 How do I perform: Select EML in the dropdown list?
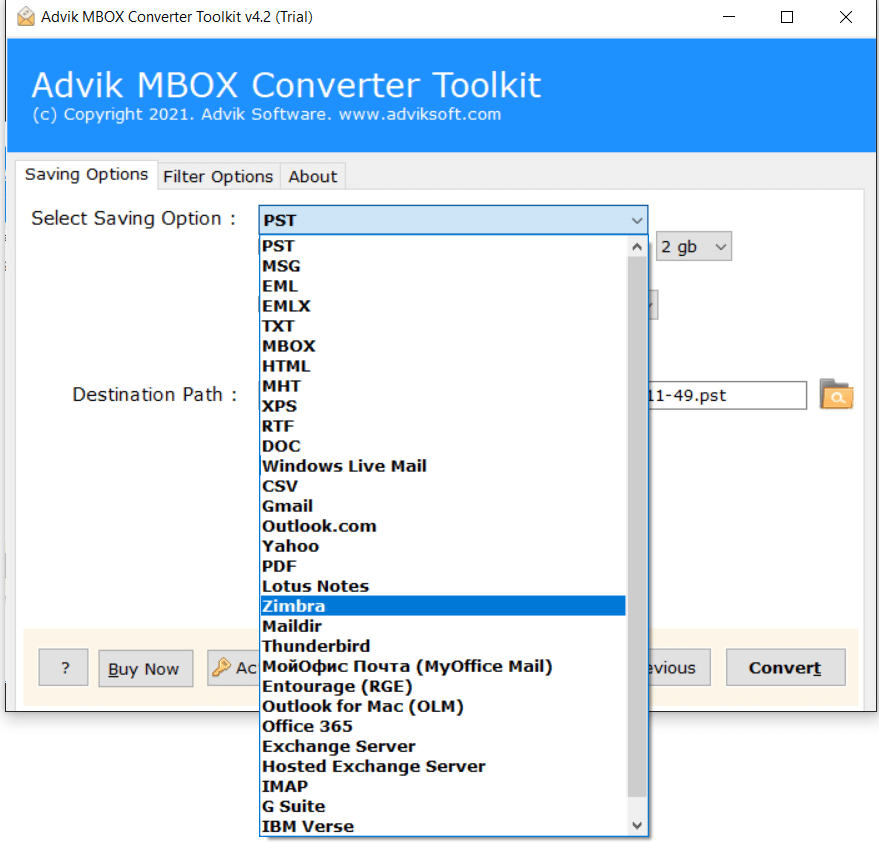tap(443, 286)
